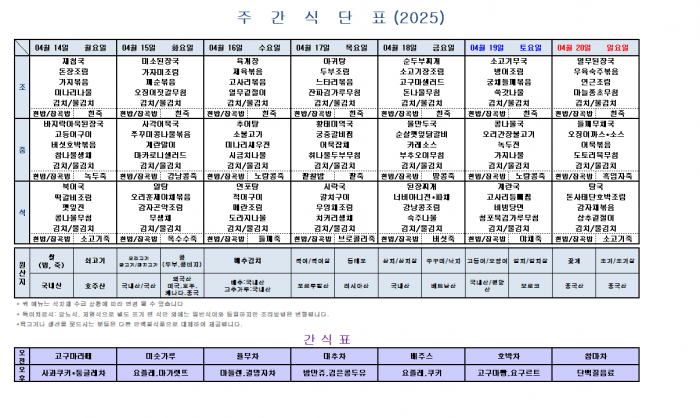
Task: Click lunch item "순살깻잎닭갈비"
Action: pos(421,134)
